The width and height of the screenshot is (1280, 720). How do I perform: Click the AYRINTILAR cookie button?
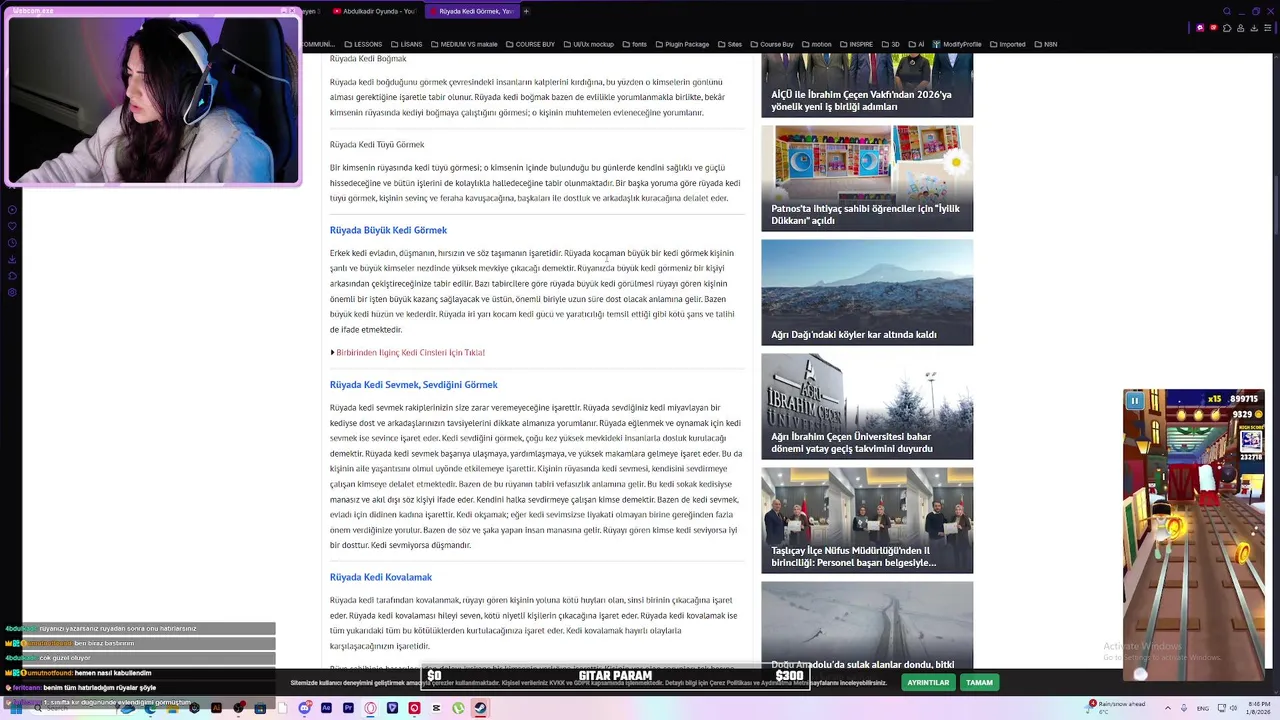click(928, 682)
